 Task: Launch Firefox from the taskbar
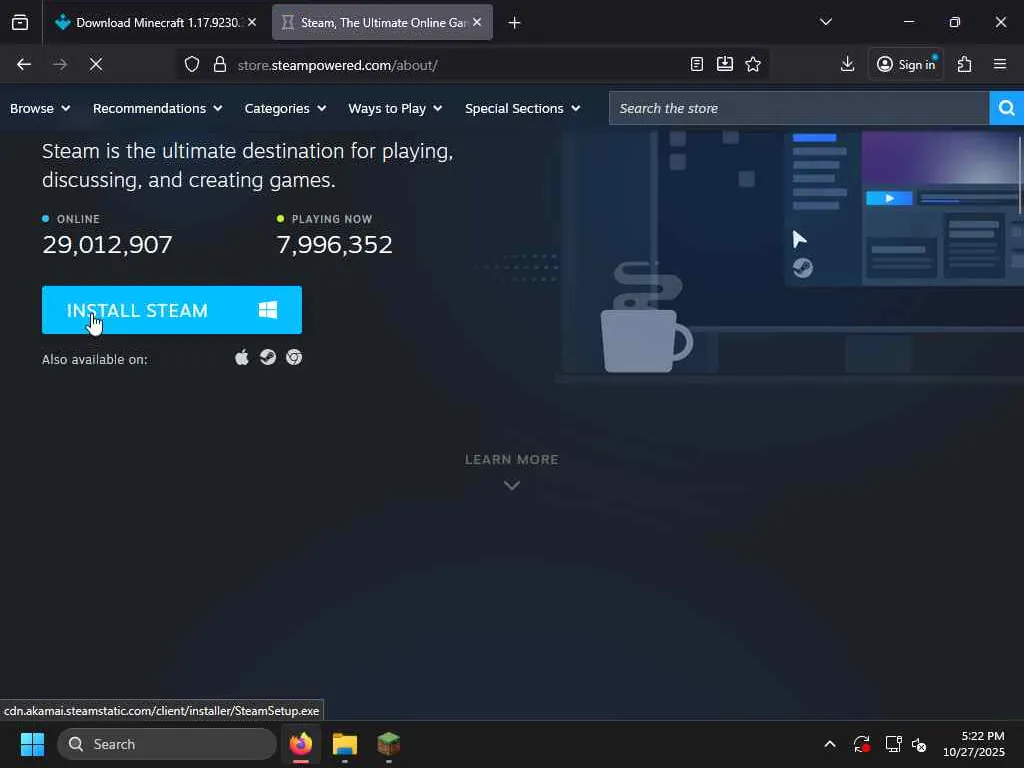pos(301,744)
